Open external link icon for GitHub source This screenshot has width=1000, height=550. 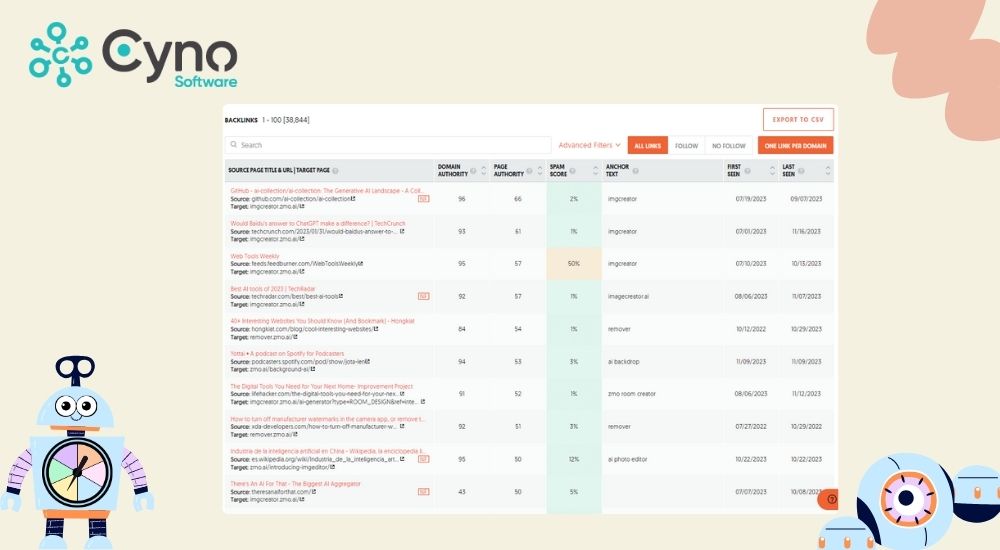click(353, 199)
